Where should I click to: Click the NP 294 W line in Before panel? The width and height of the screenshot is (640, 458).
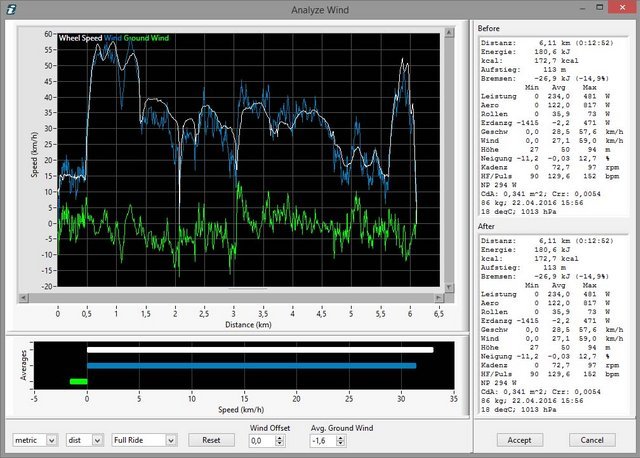(498, 185)
